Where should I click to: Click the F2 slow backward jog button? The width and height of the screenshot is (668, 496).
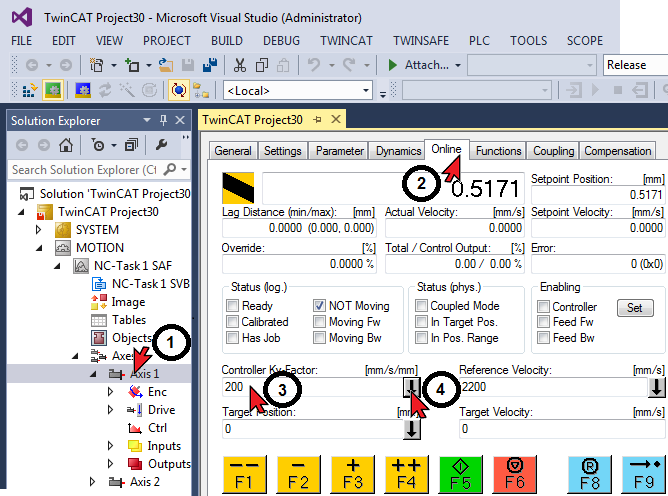pyautogui.click(x=299, y=475)
